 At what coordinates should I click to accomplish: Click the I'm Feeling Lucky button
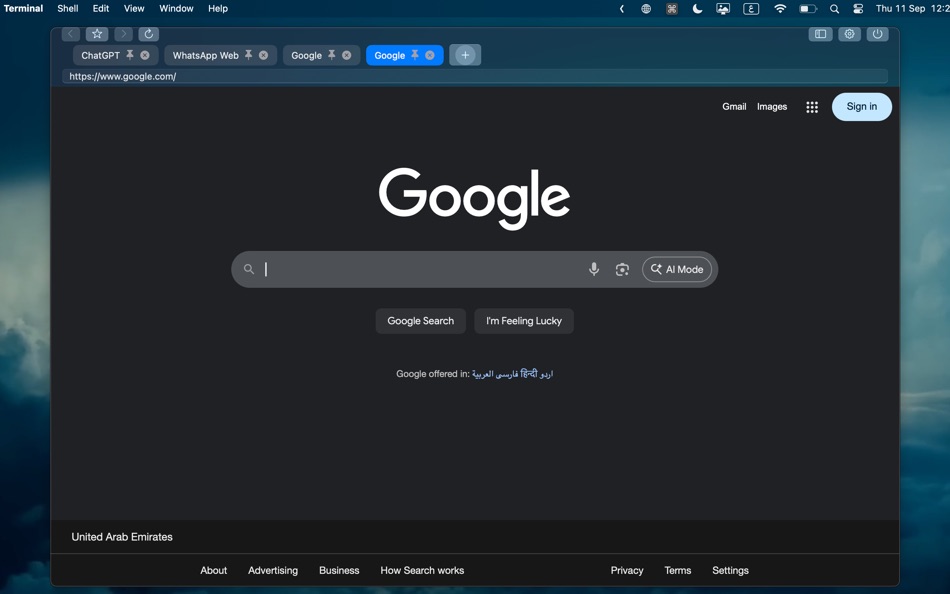[x=524, y=321]
